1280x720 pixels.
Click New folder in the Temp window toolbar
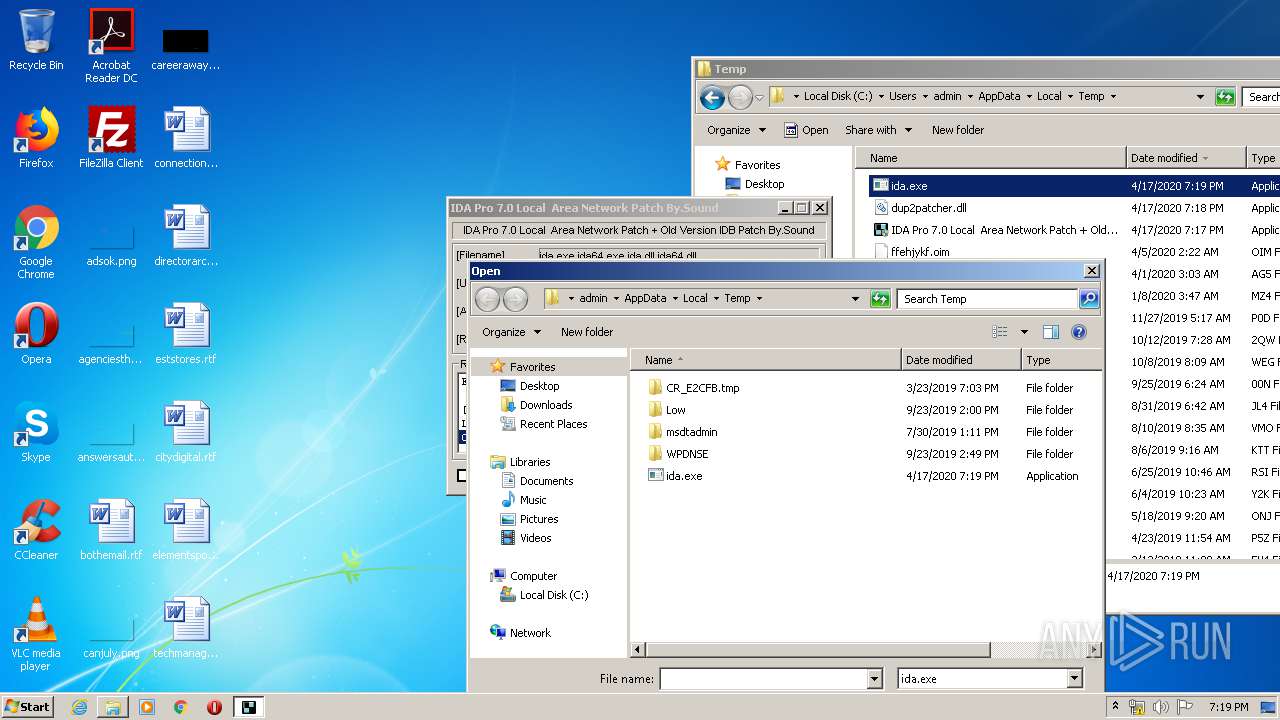[x=958, y=130]
